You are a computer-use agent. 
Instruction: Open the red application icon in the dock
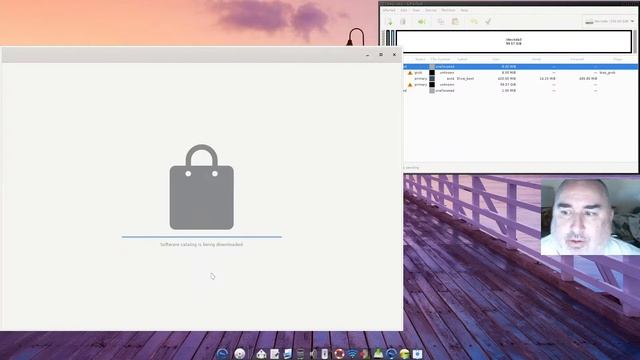(365, 354)
